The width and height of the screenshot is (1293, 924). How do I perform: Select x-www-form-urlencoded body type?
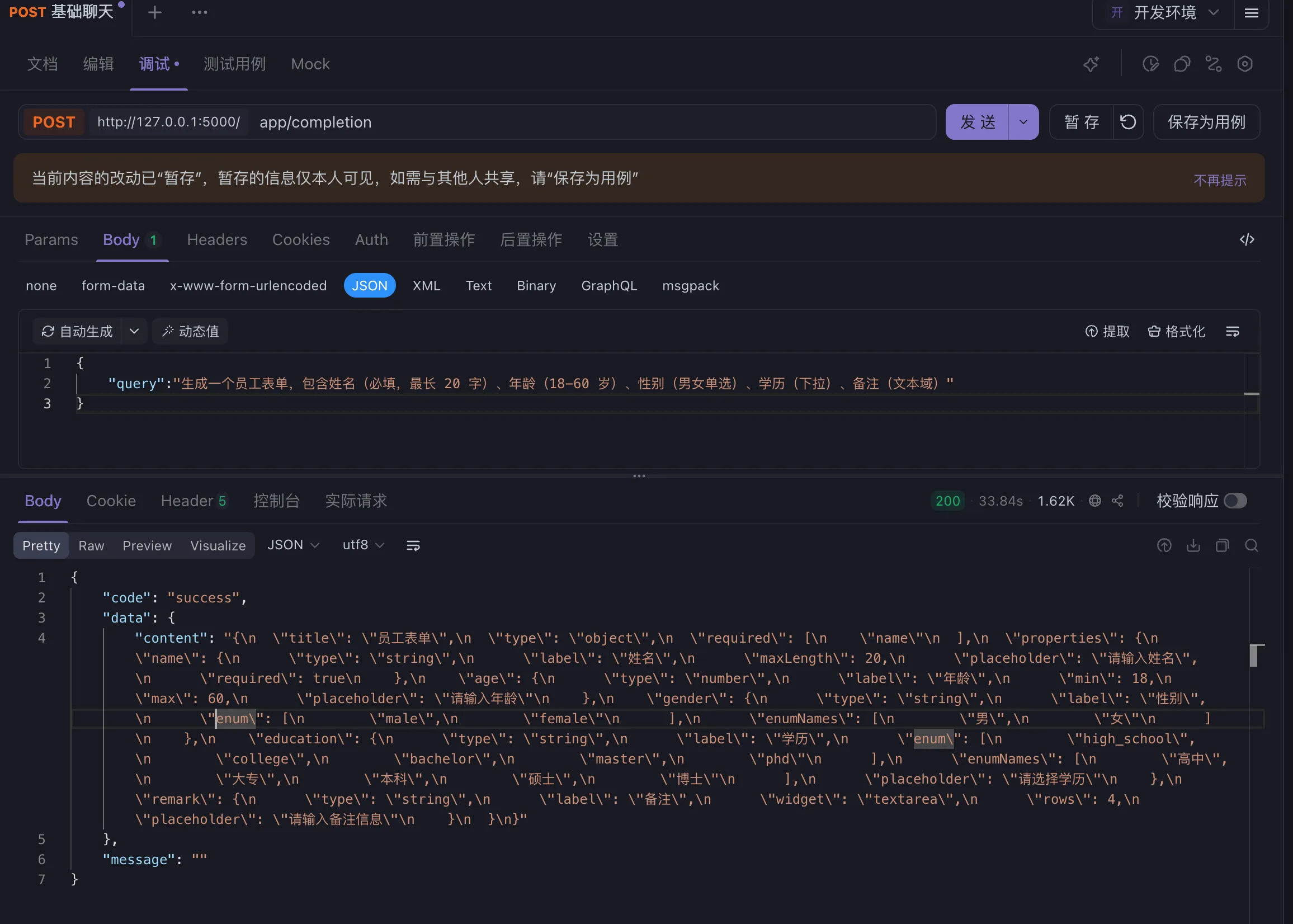248,286
